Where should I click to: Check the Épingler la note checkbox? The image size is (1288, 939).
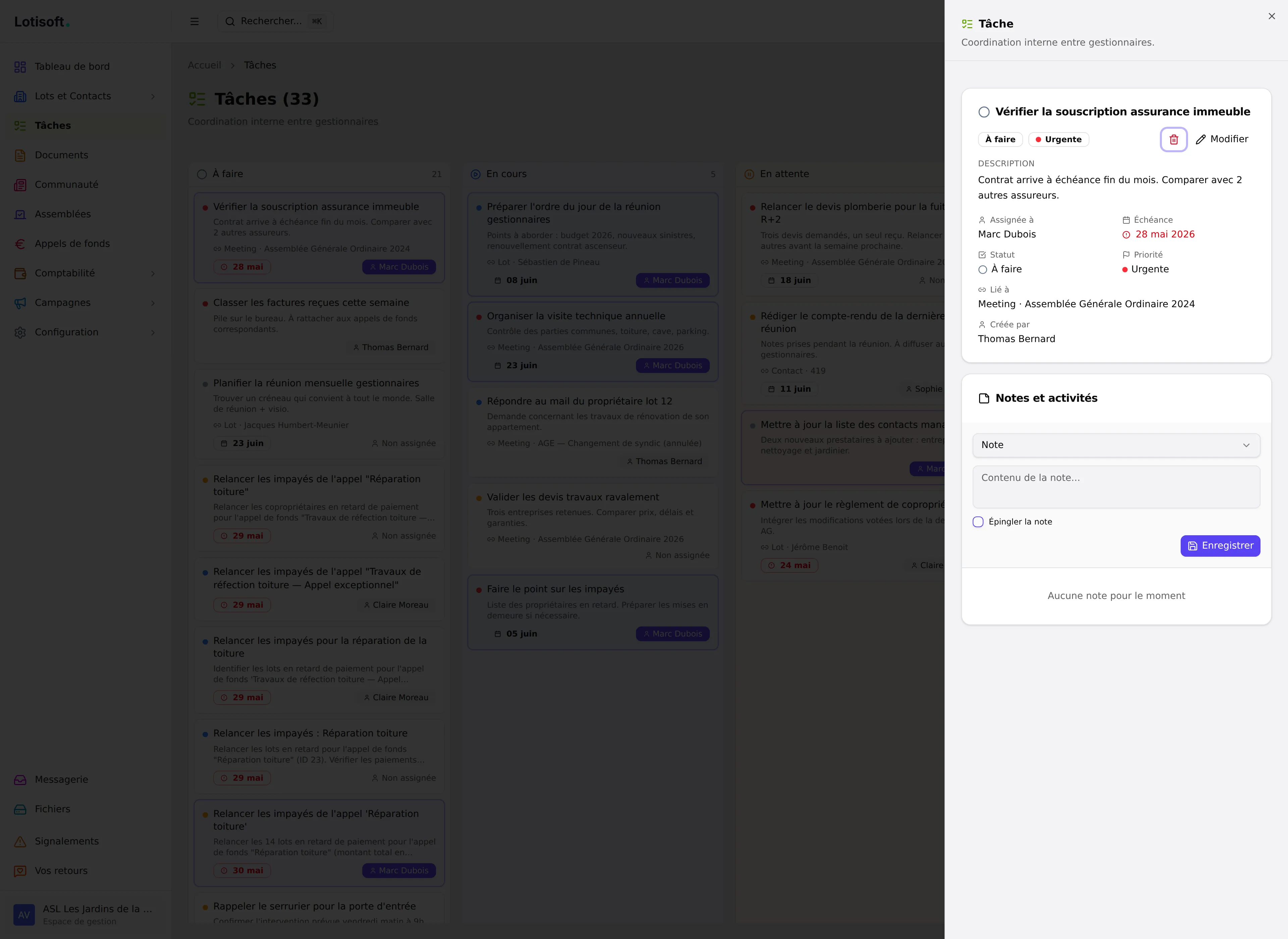tap(978, 522)
